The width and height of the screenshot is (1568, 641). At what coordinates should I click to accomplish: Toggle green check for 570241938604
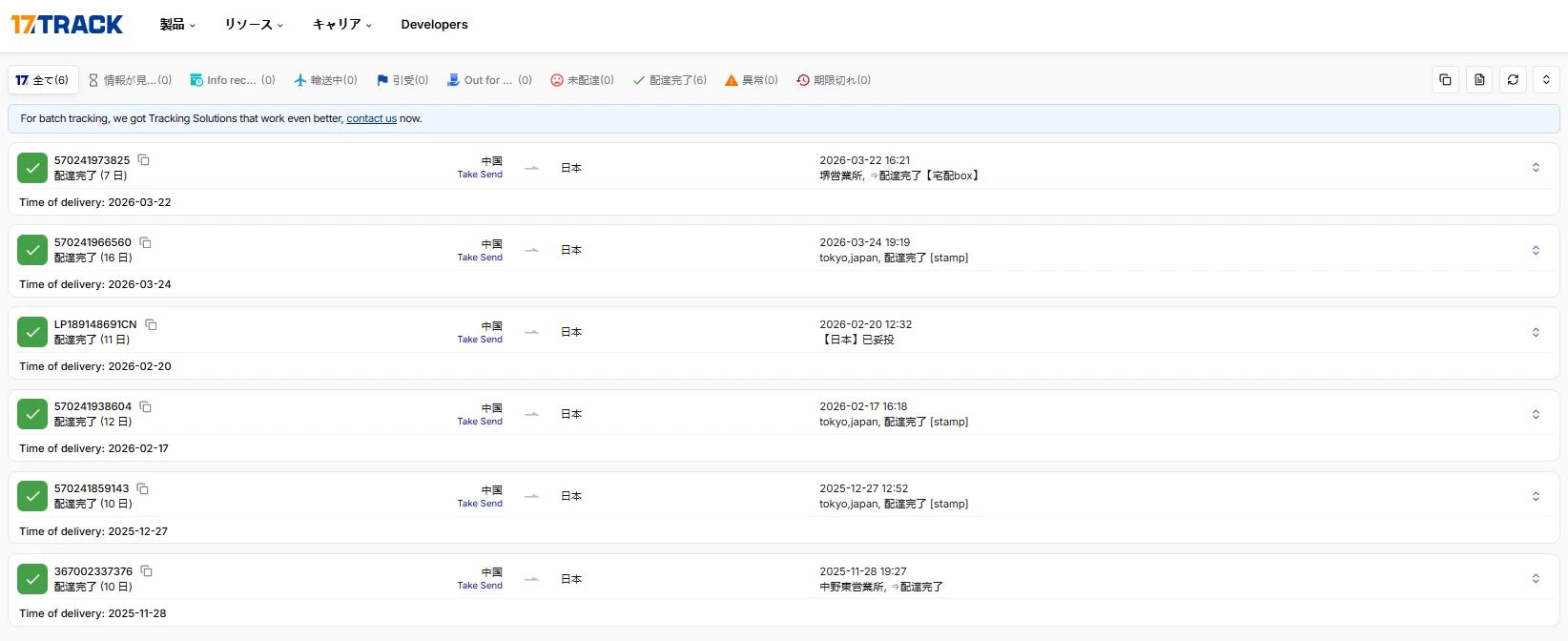[x=32, y=414]
